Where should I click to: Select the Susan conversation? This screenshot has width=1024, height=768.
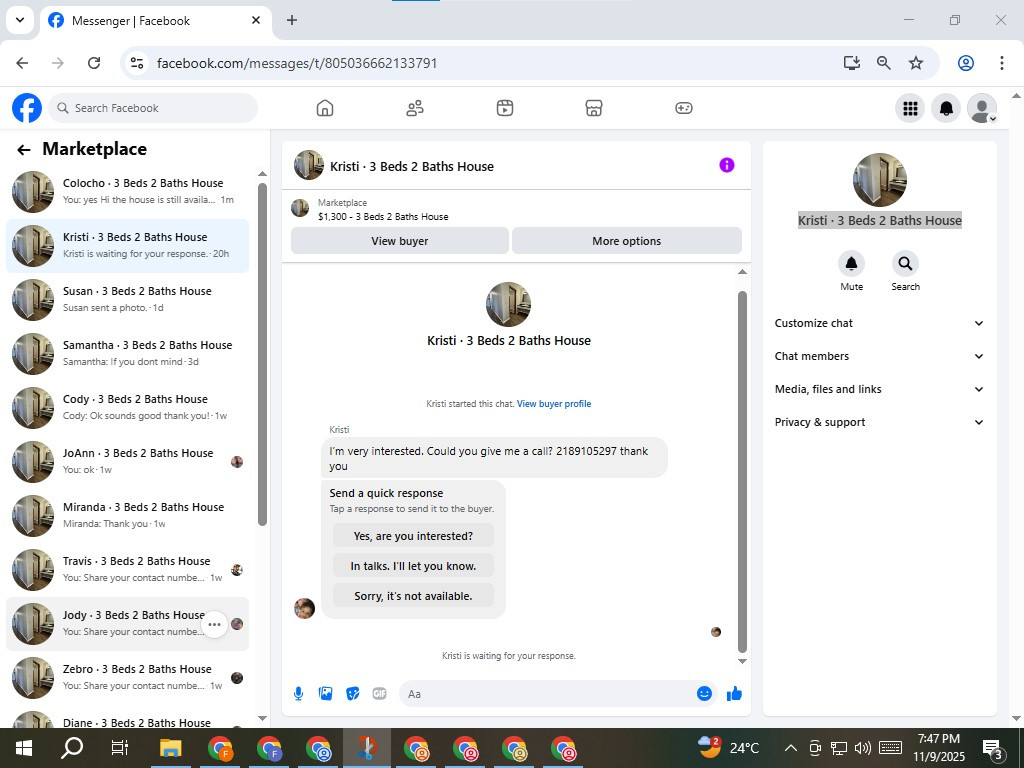point(127,300)
